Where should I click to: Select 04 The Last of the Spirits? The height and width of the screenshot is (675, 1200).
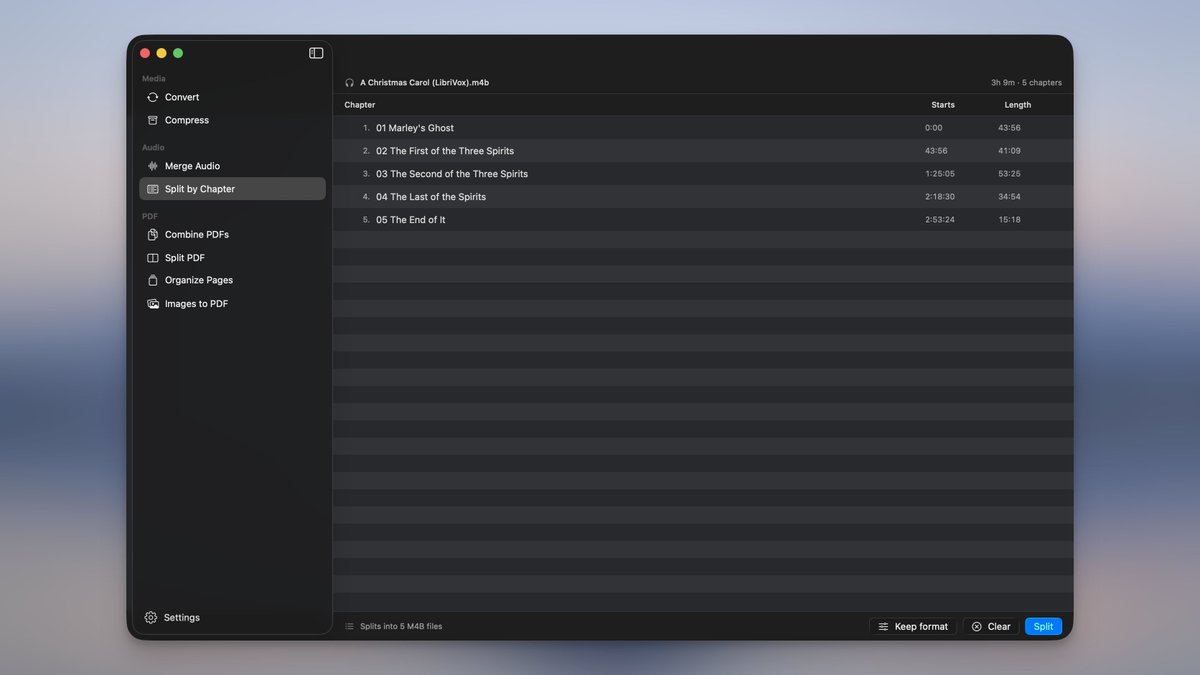703,197
